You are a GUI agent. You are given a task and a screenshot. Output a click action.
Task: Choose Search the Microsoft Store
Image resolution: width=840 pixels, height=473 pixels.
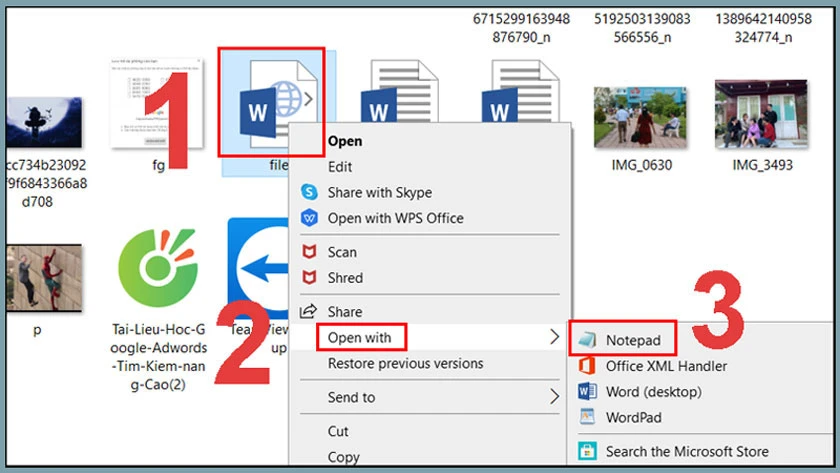pyautogui.click(x=687, y=452)
